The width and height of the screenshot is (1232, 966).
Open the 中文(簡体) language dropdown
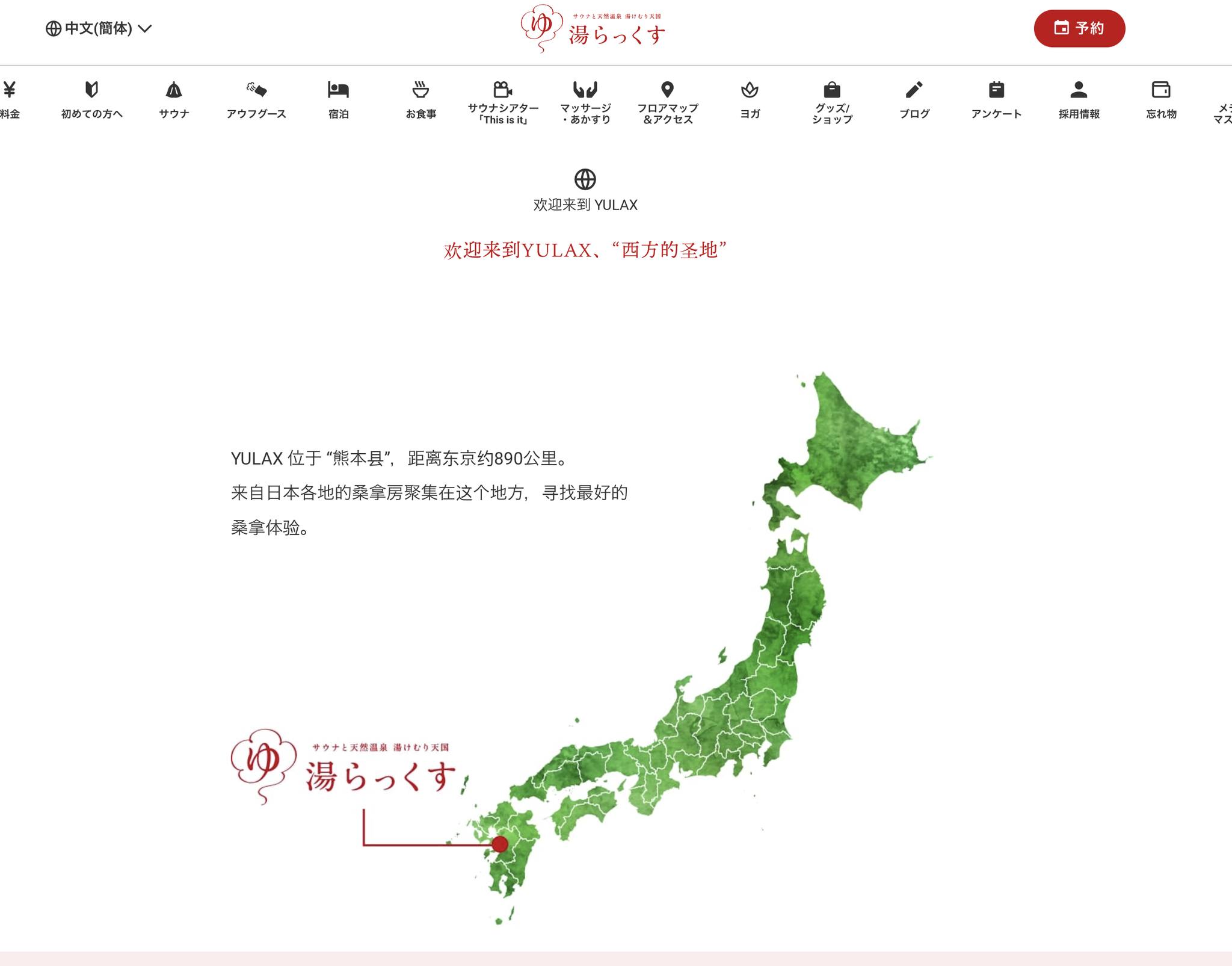click(x=99, y=28)
